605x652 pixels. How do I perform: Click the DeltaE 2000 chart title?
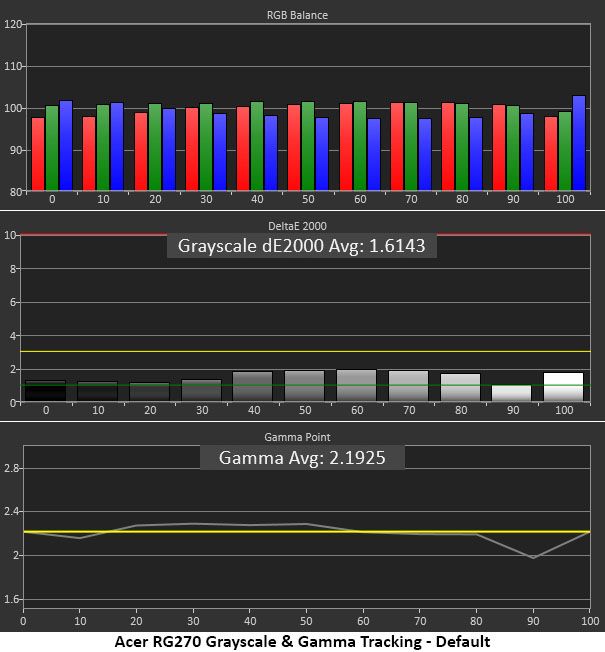coord(297,226)
